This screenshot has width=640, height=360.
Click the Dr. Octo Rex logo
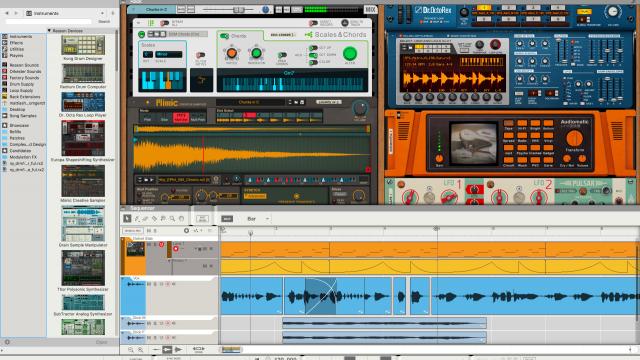434,9
